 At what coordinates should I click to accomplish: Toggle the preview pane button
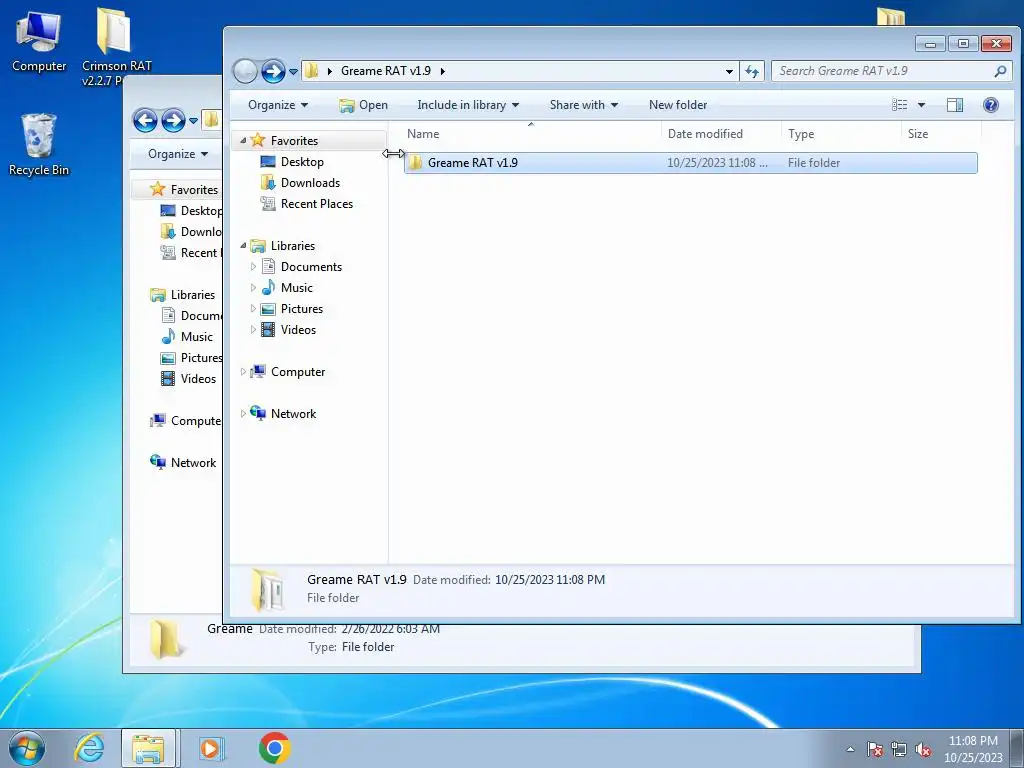tap(955, 104)
